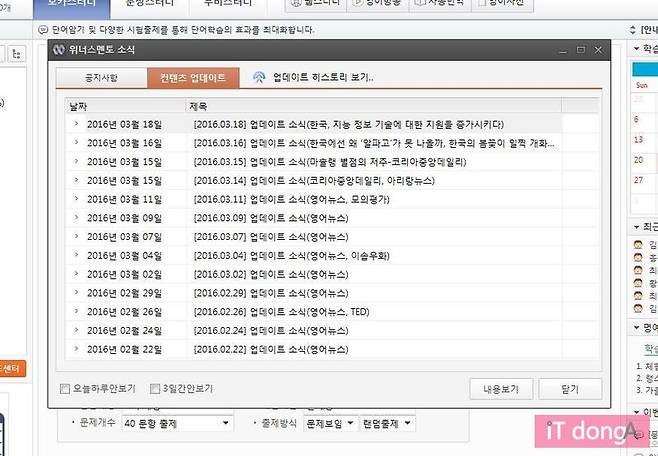Screen dimensions: 658x456
Task: Click the 위너스멘토 소식 title bar logo icon
Action: pyautogui.click(x=58, y=50)
